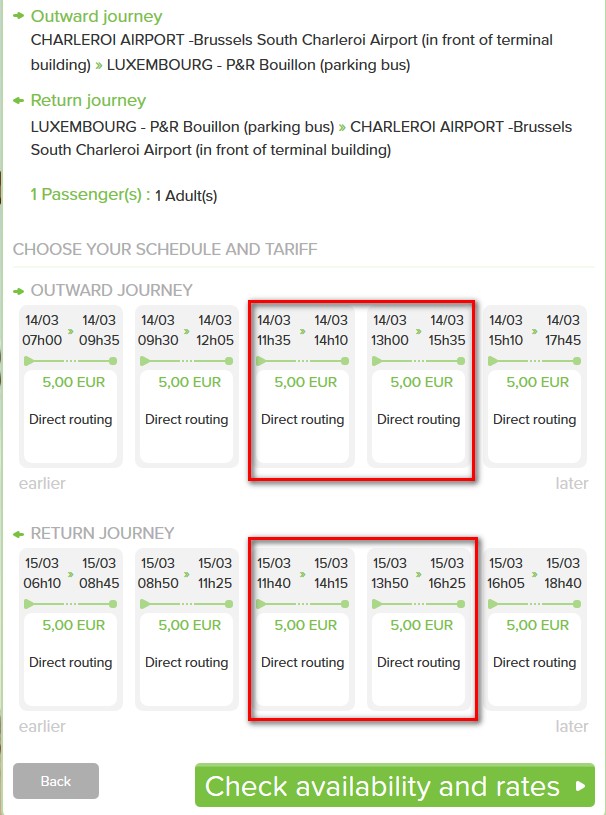
Task: Select outward 09h30 to 12h05 schedule card
Action: tap(187, 387)
